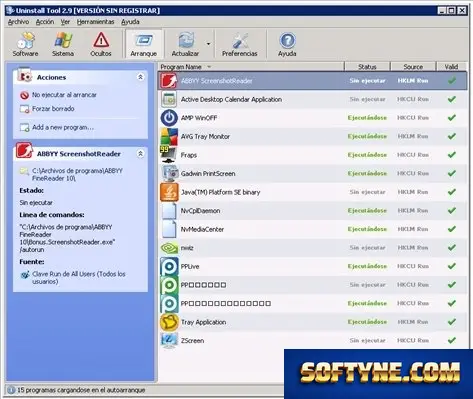Viewport: 473px width, 399px height.
Task: Collapse the ABBYY ScreenshotReader details panel
Action: [140, 154]
